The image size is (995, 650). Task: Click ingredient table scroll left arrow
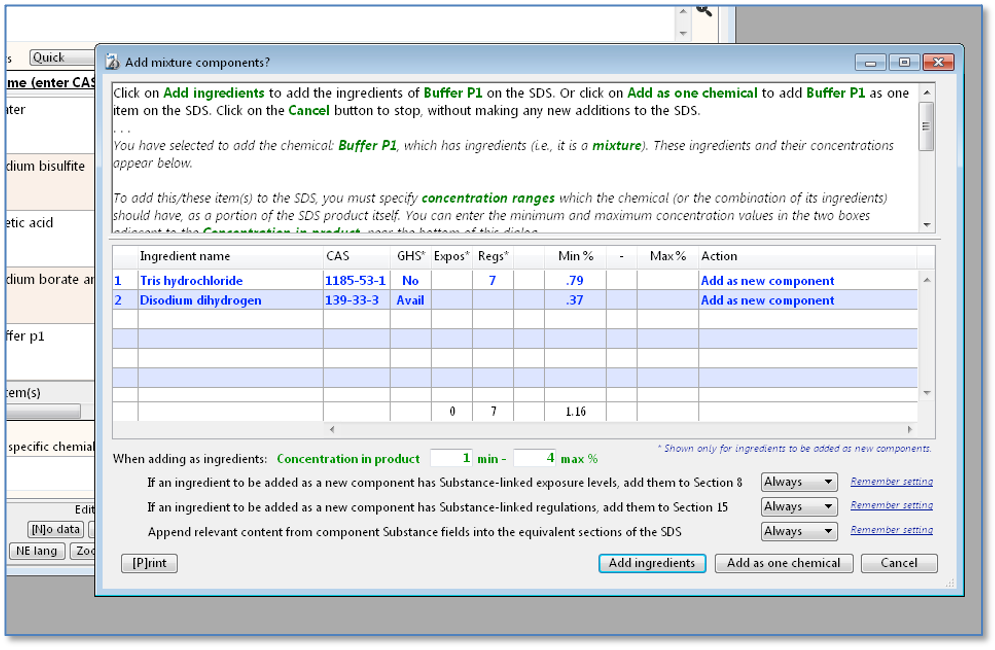point(332,430)
